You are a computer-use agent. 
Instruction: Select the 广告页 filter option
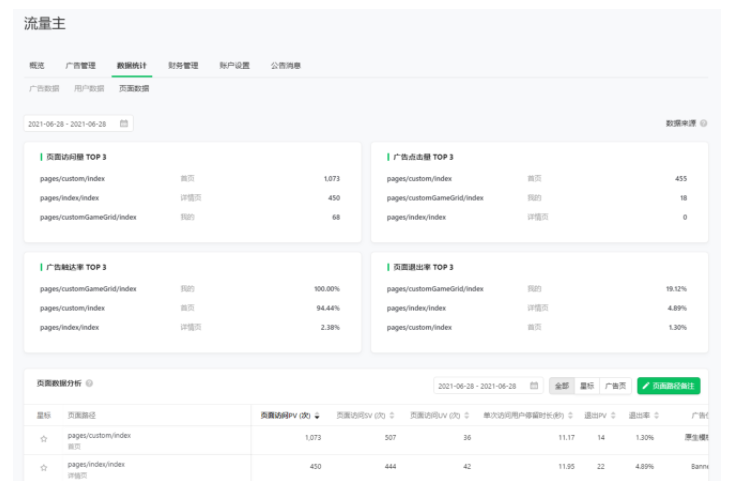[x=614, y=386]
